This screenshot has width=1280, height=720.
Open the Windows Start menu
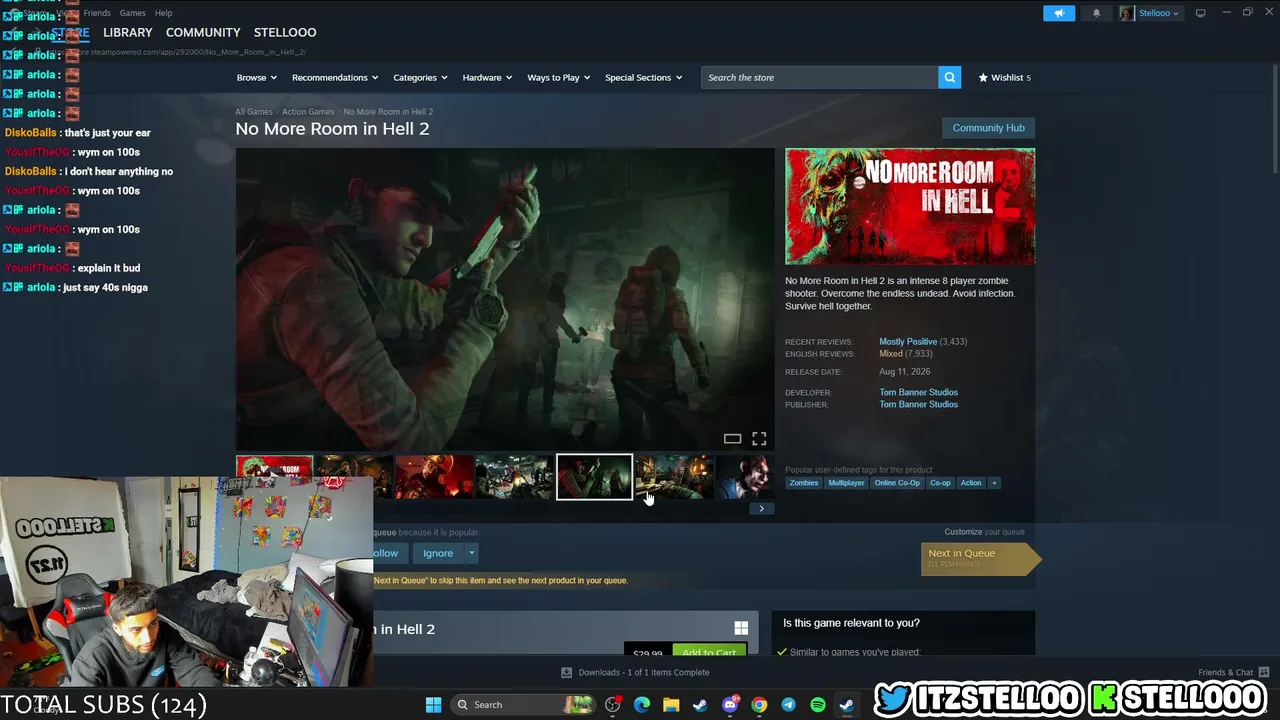(433, 705)
